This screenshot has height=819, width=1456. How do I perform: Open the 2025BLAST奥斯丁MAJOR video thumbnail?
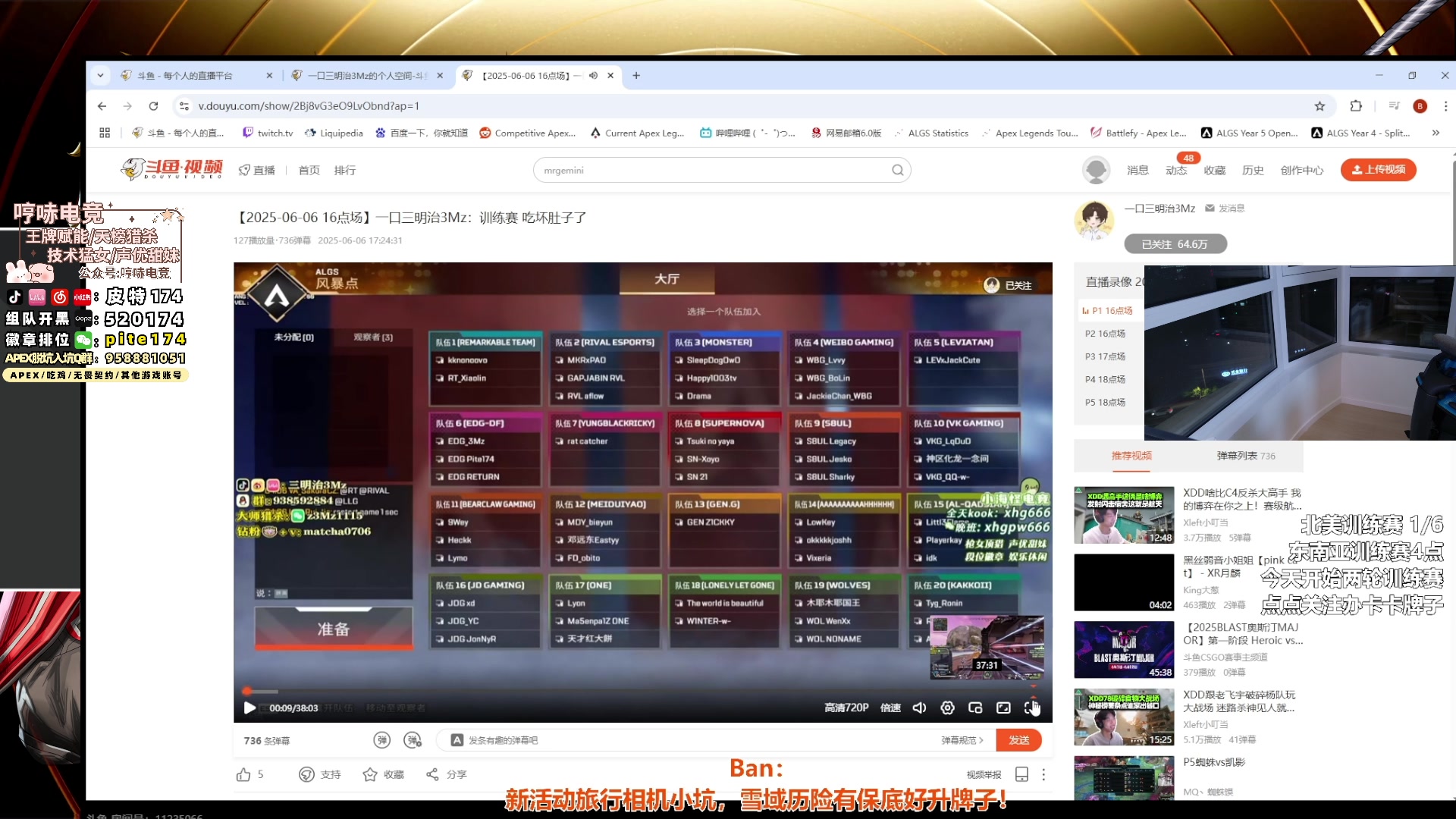1124,650
